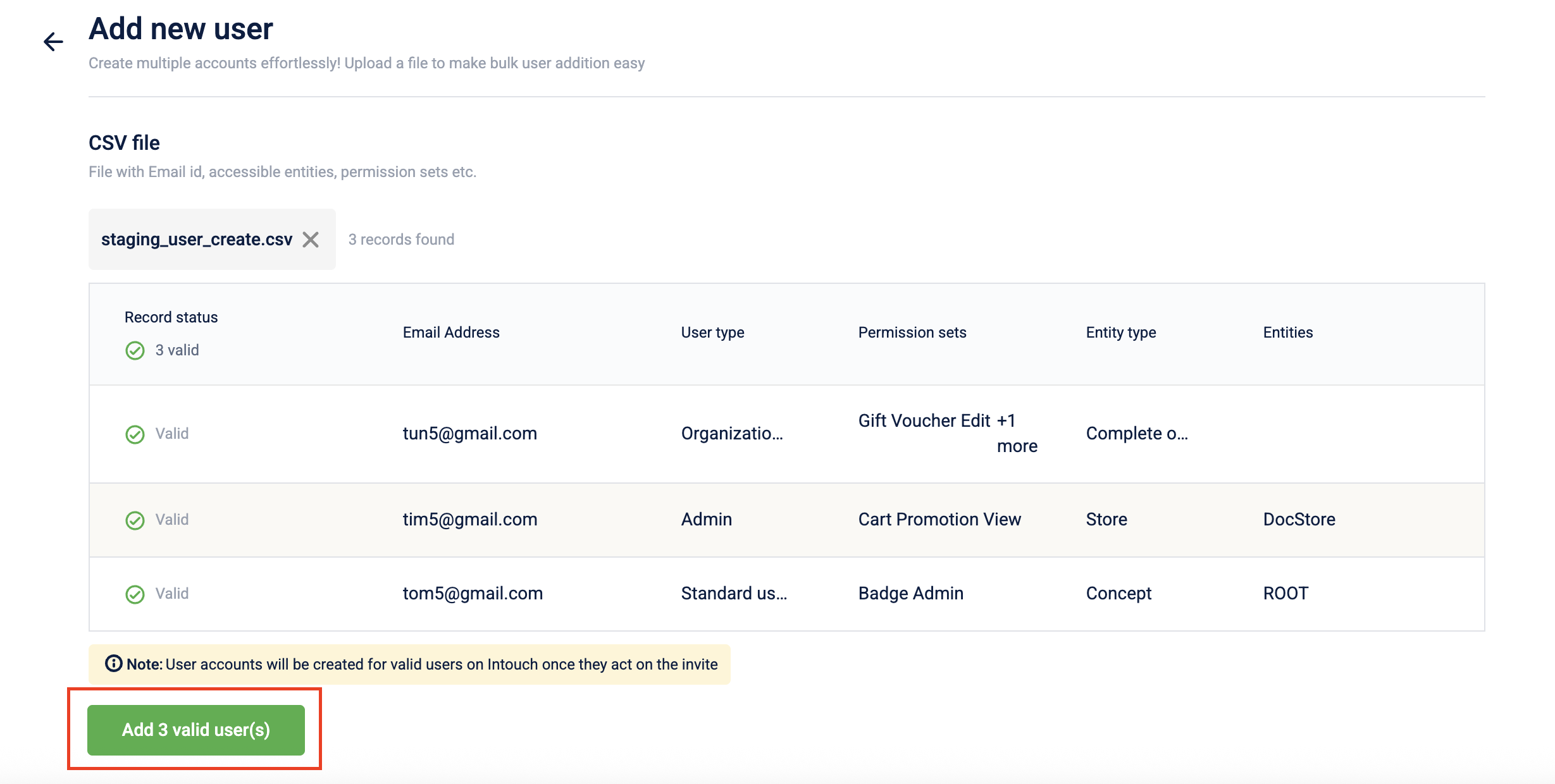Select the tim5@gmail.com email cell

(469, 520)
